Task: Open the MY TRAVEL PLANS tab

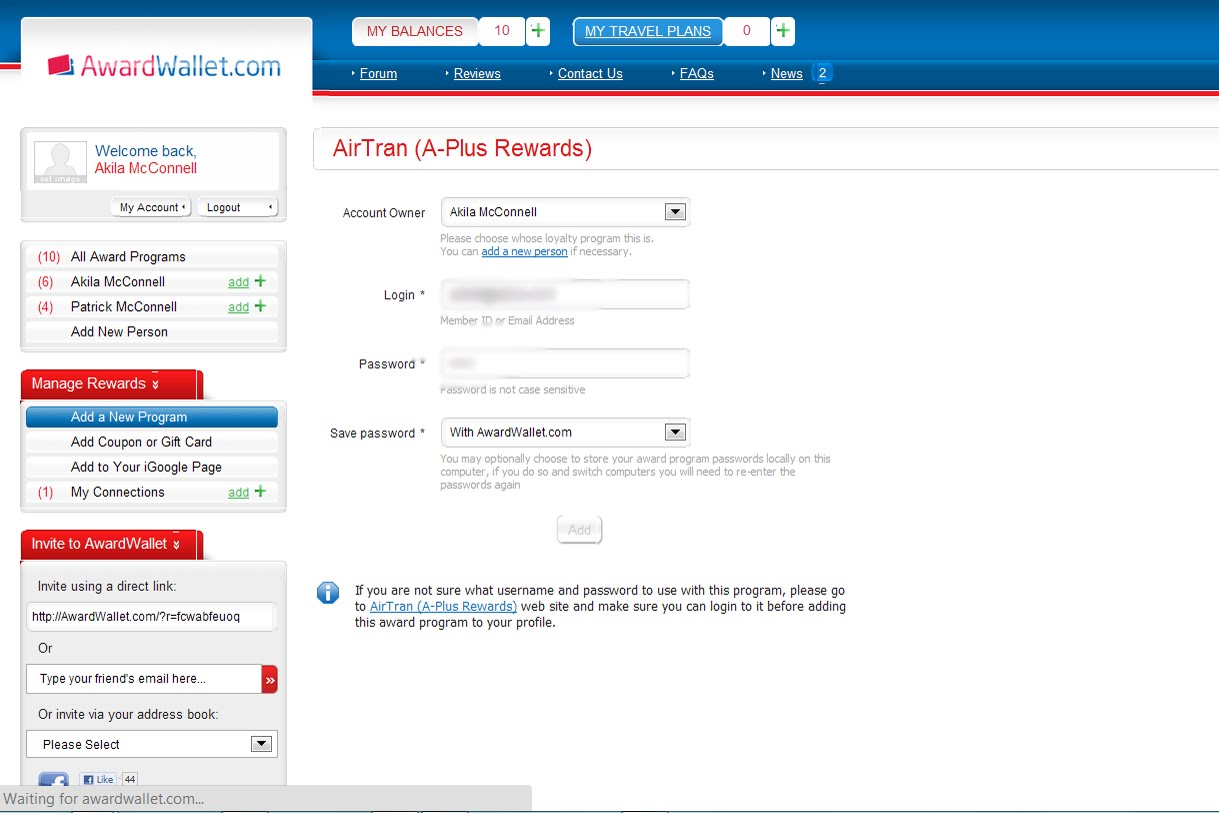Action: (648, 31)
